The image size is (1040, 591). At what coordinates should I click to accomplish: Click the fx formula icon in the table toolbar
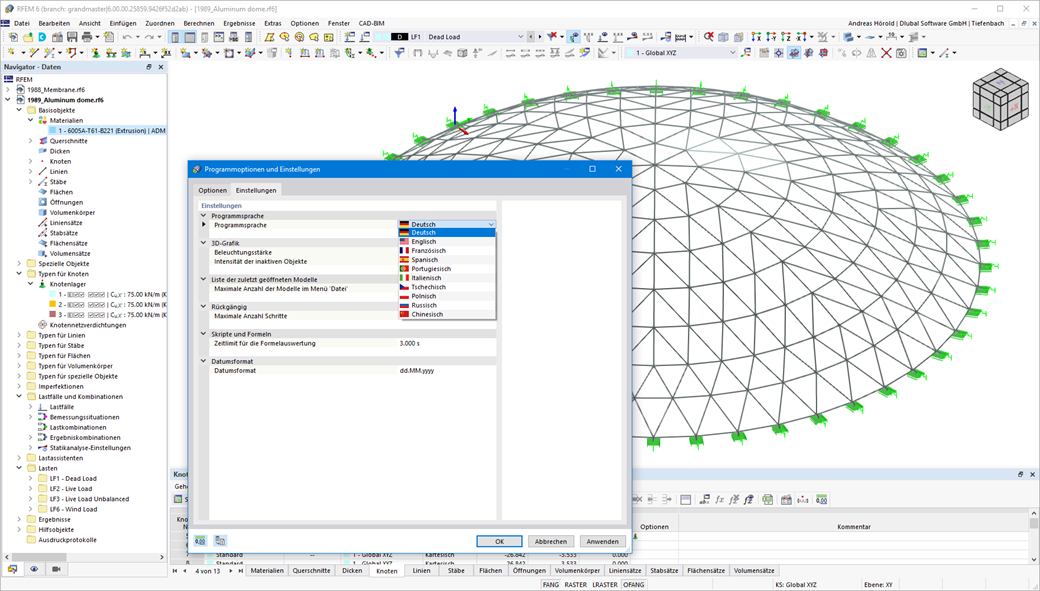pos(719,499)
